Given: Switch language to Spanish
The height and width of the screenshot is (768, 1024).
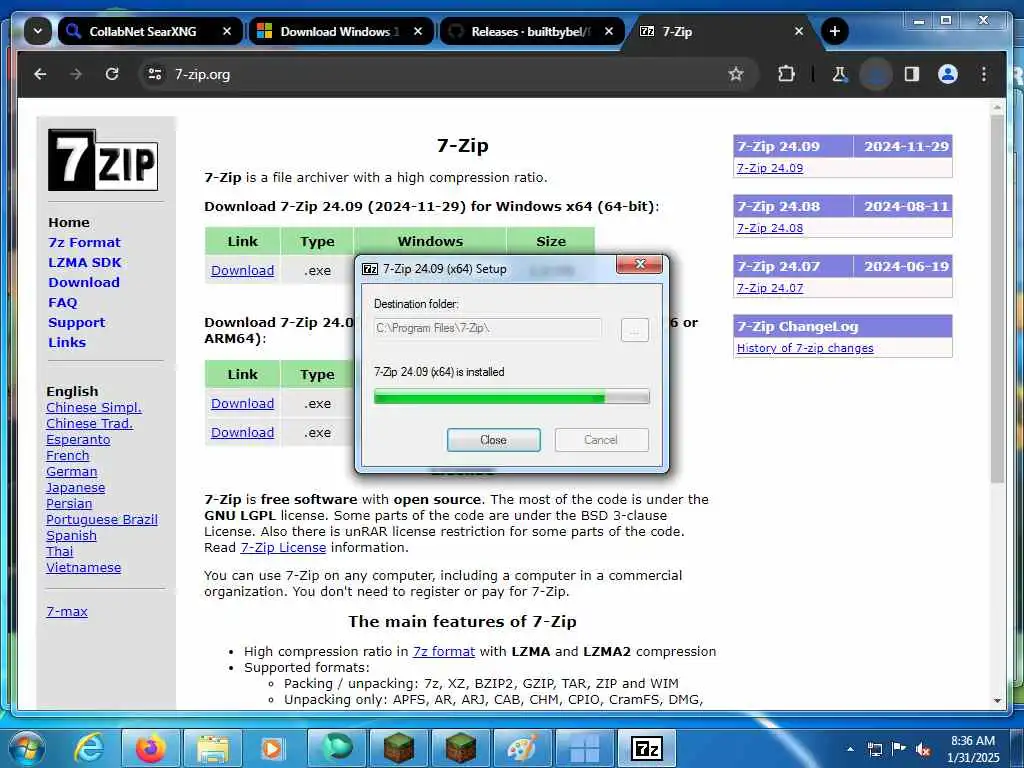Looking at the screenshot, I should 71,536.
